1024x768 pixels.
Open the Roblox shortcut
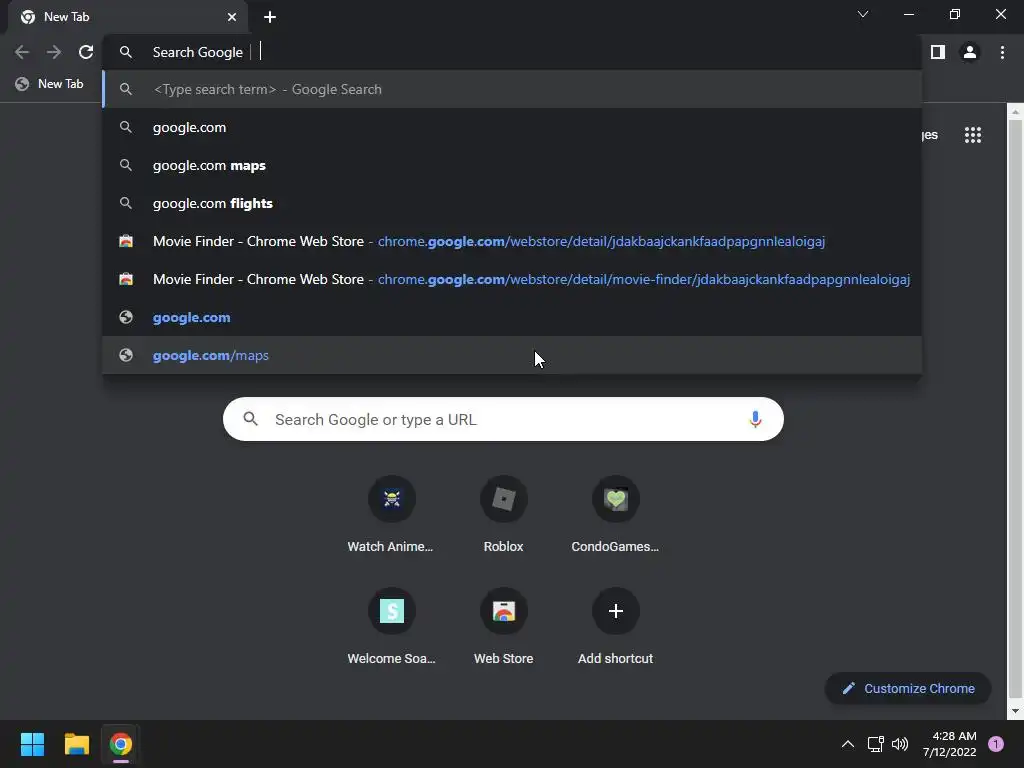504,514
